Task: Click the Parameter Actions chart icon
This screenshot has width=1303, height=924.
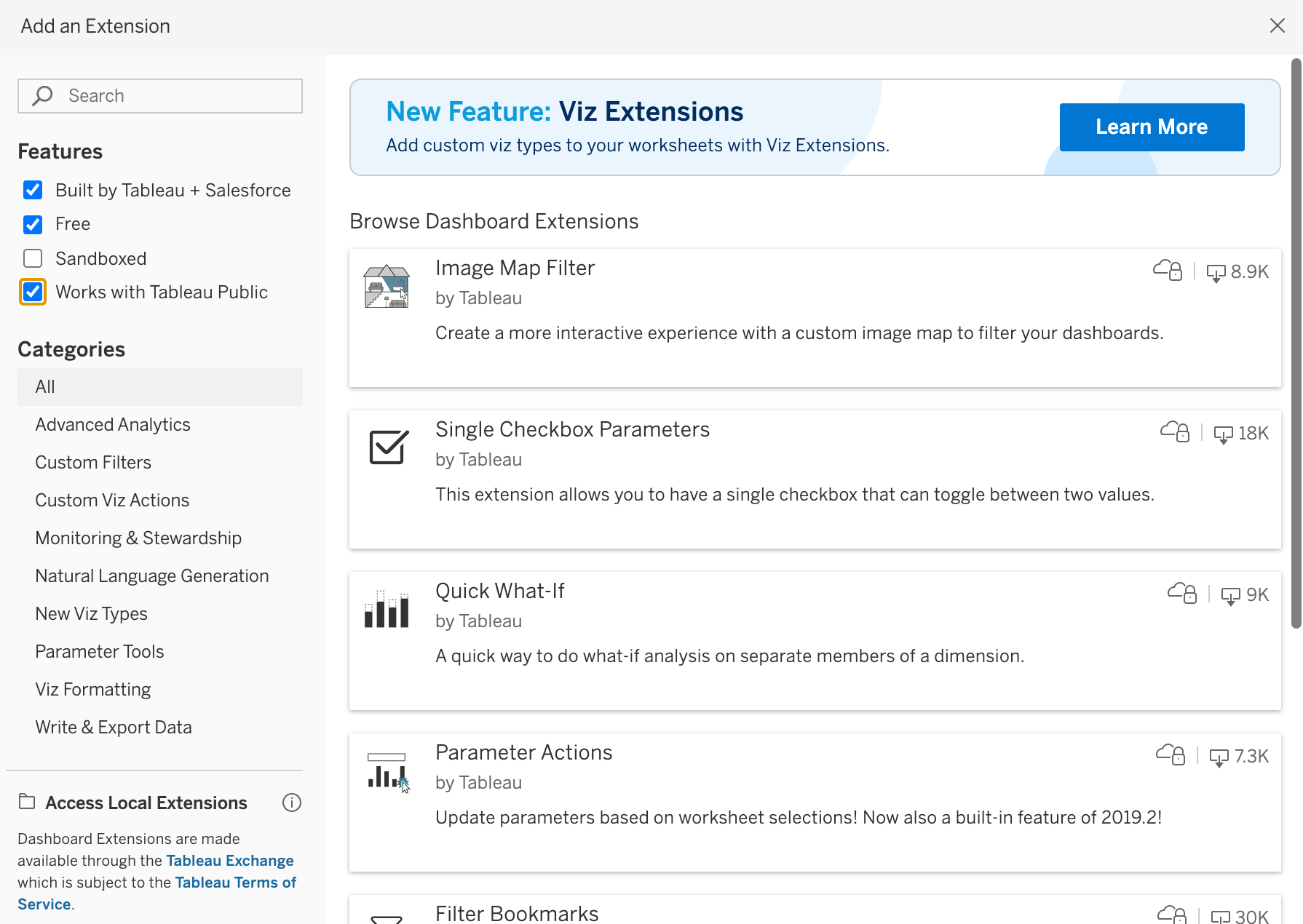Action: coord(389,773)
